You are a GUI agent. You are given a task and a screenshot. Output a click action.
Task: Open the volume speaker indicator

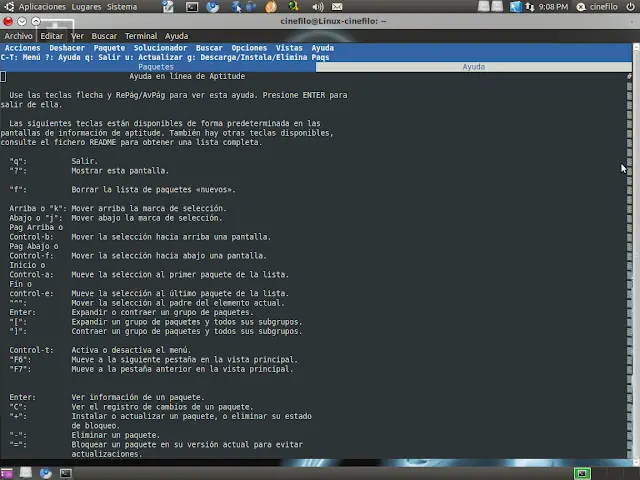[x=317, y=7]
